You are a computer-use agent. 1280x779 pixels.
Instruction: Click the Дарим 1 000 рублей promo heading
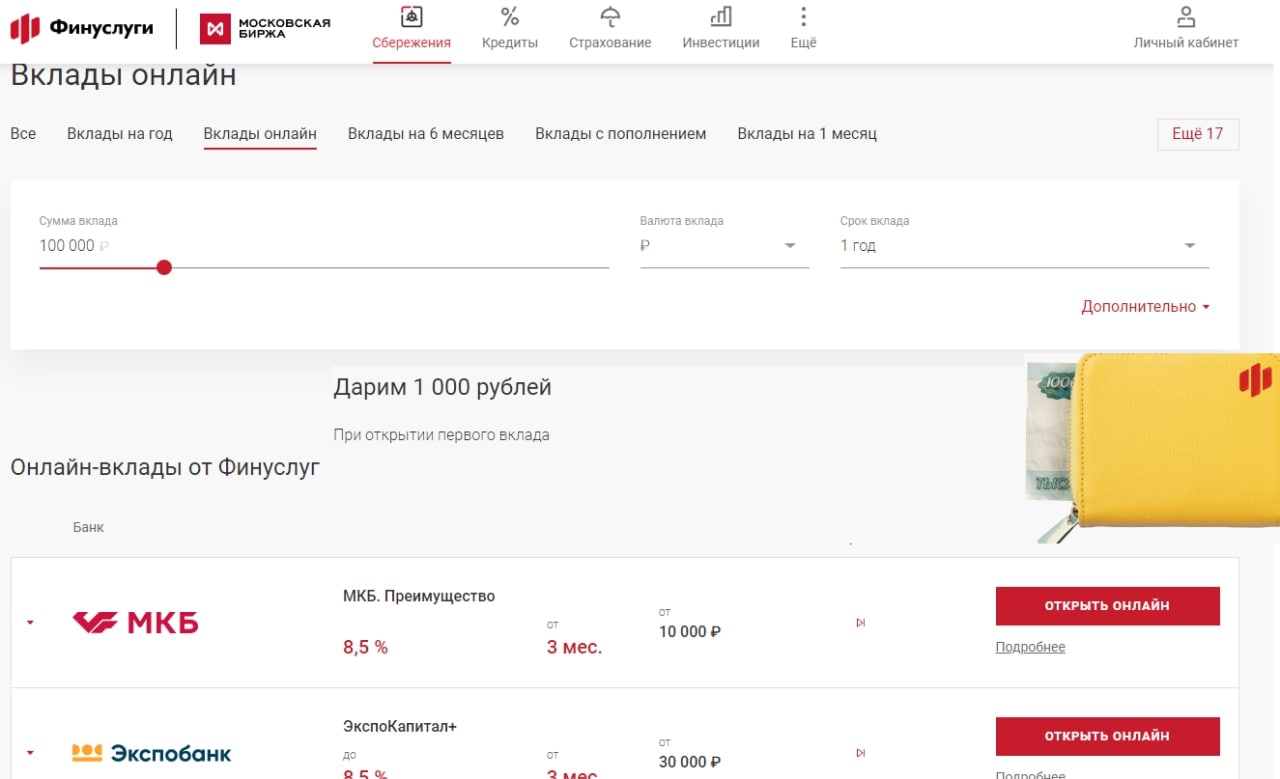(x=442, y=387)
